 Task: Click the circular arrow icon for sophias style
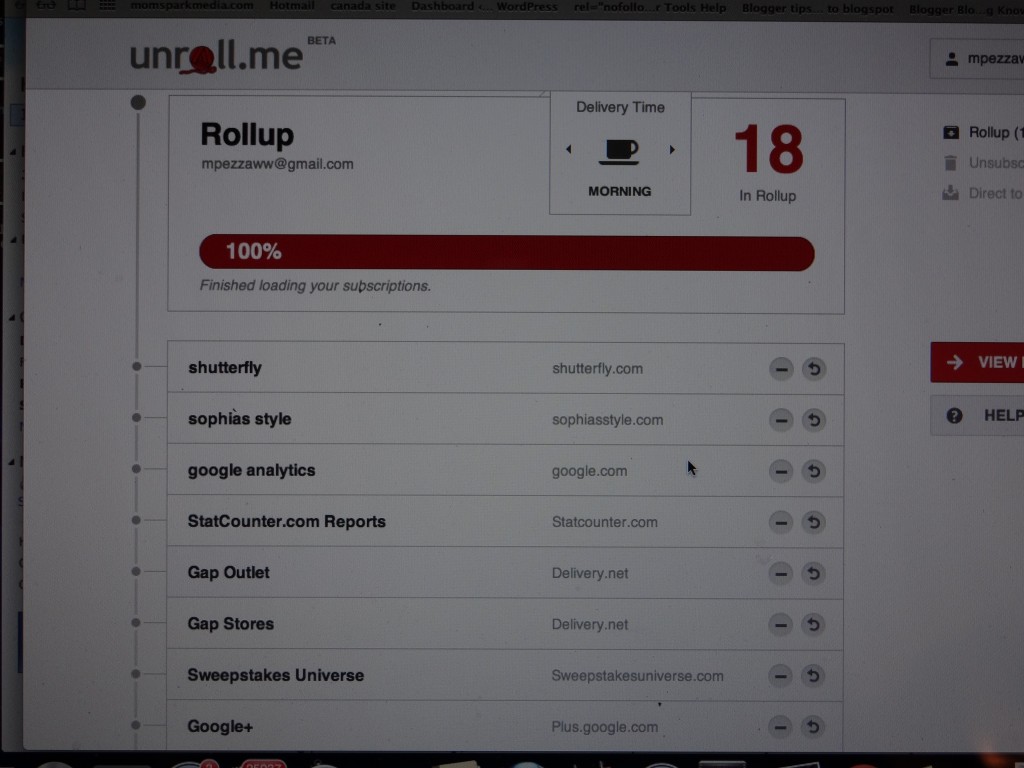(x=814, y=420)
